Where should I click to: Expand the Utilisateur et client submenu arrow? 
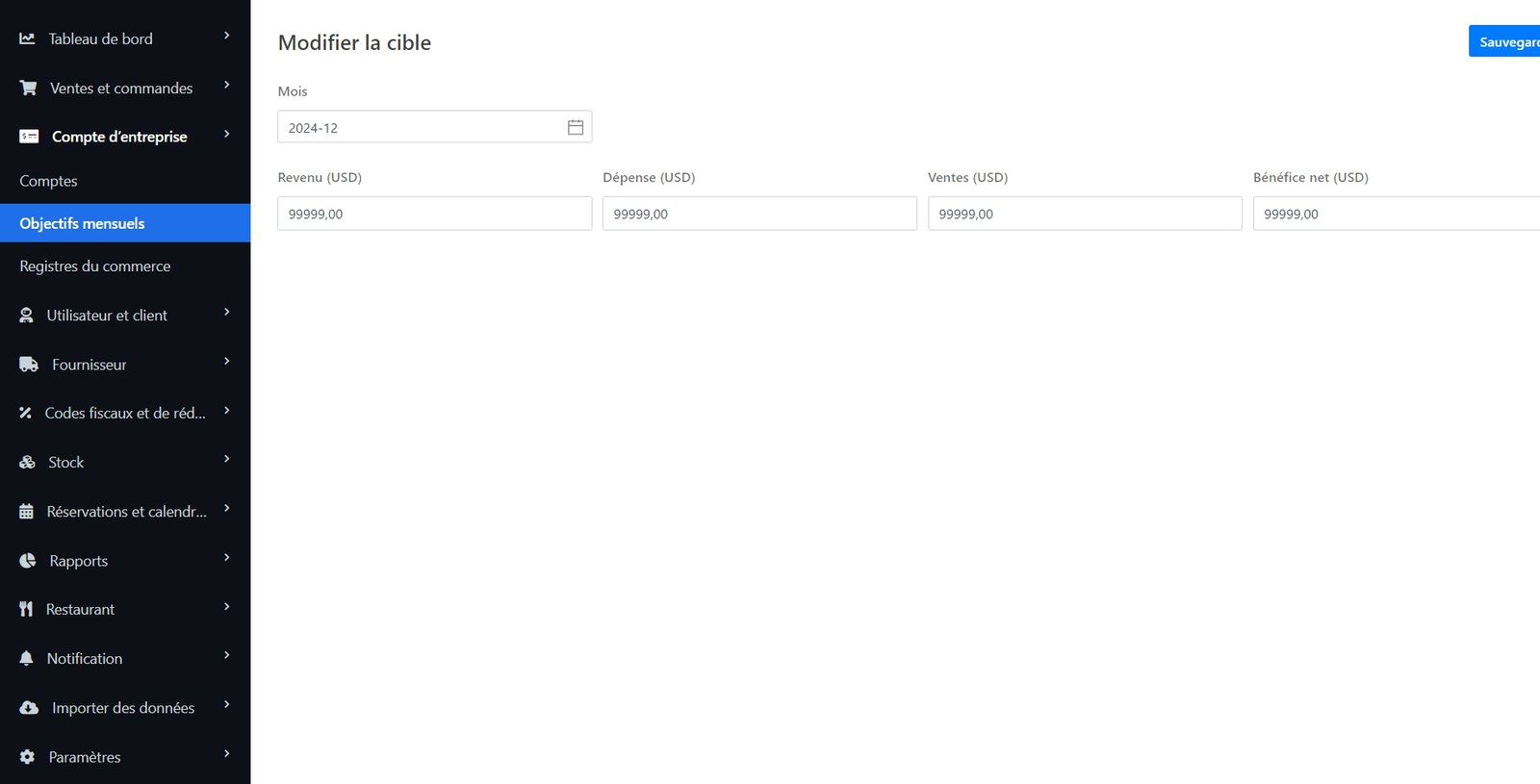coord(227,312)
